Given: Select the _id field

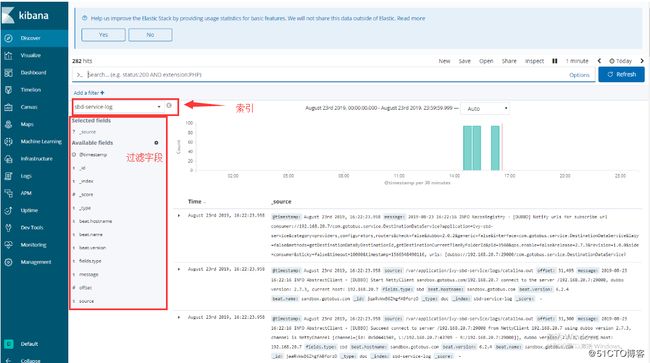Looking at the screenshot, I should (82, 168).
